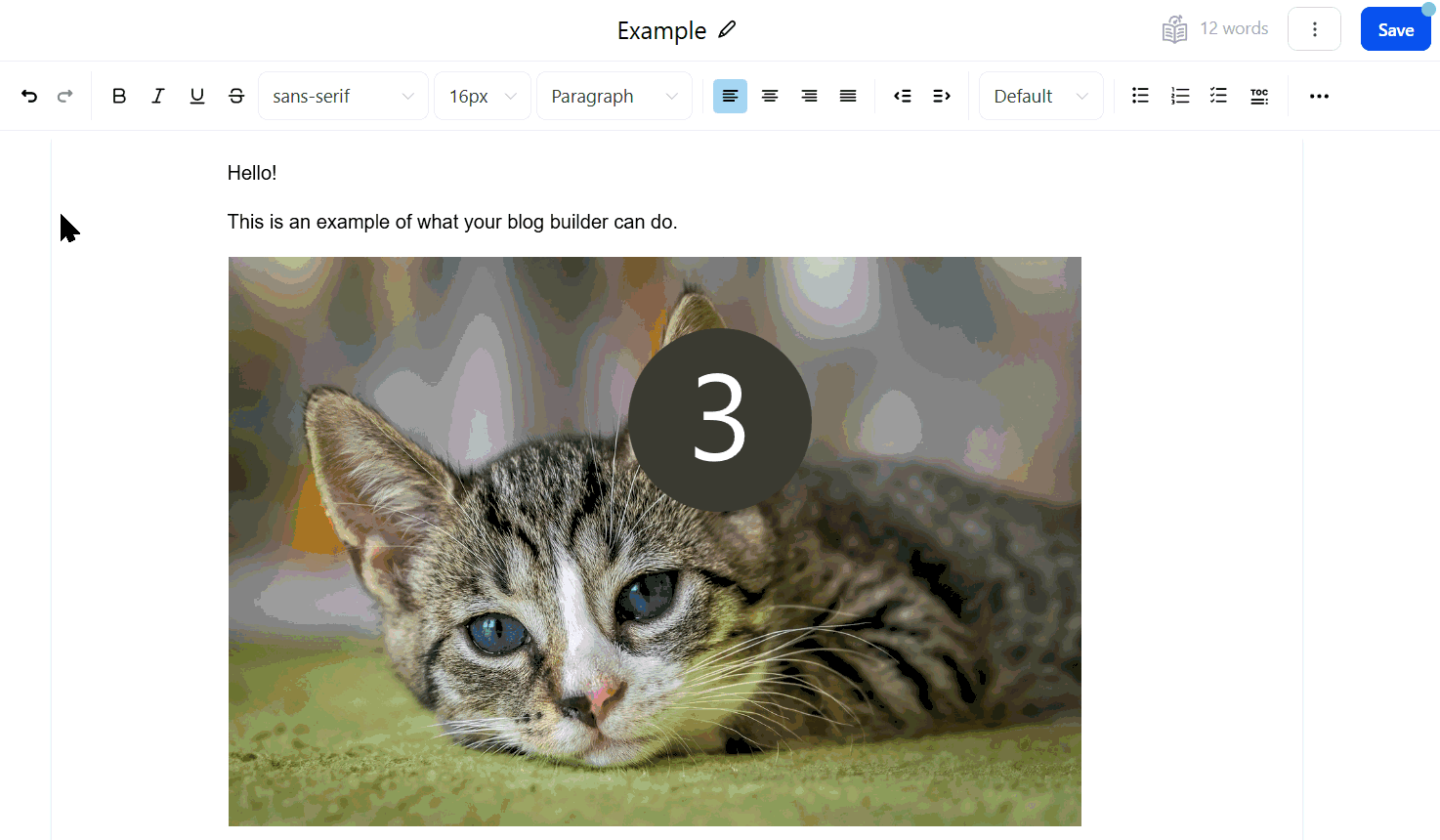Insert a checklist
The height and width of the screenshot is (840, 1440).
tap(1219, 96)
